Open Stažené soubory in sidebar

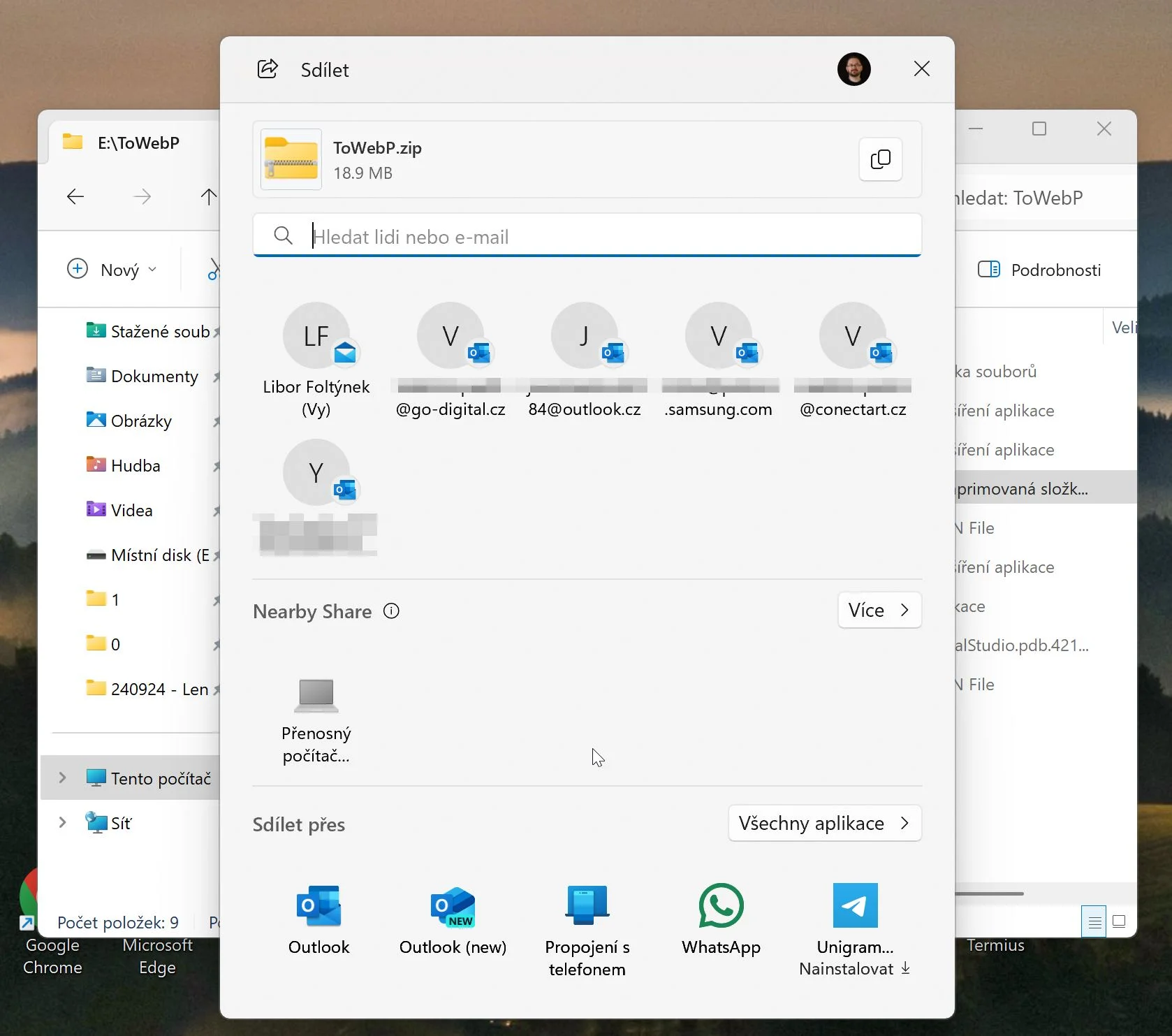pos(151,331)
